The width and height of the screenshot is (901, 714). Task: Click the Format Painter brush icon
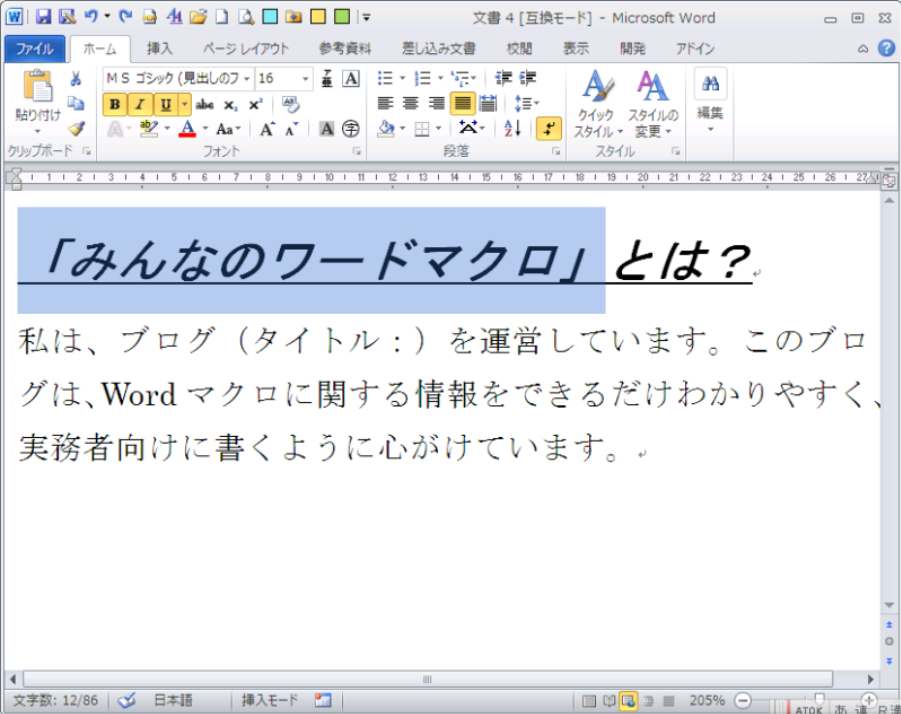[x=76, y=128]
